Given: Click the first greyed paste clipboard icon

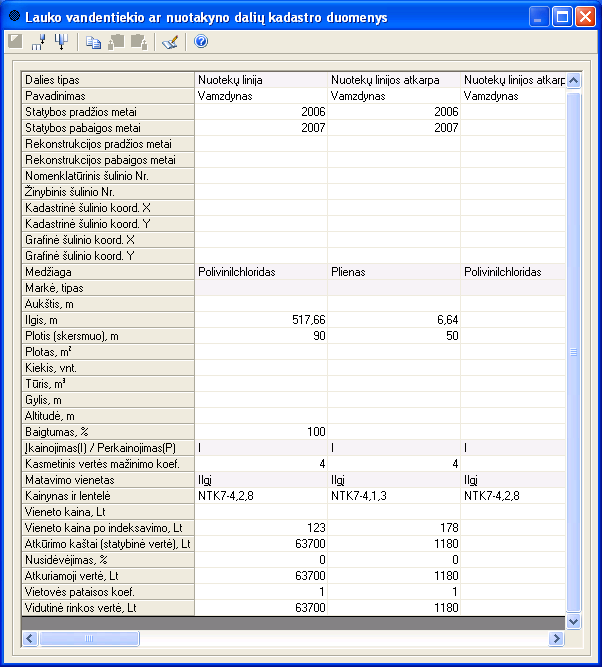Looking at the screenshot, I should point(116,42).
